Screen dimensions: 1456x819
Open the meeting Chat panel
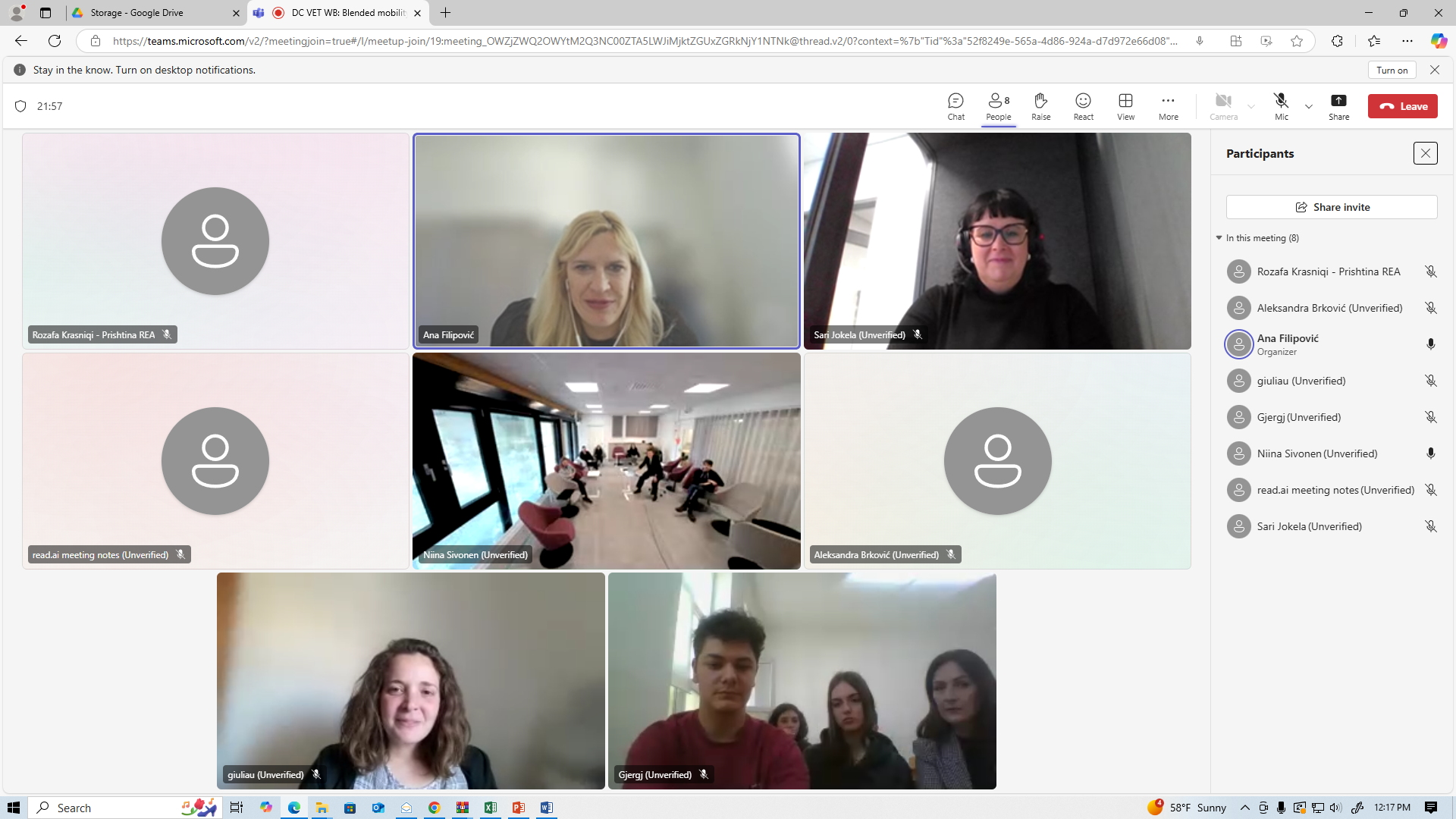955,105
